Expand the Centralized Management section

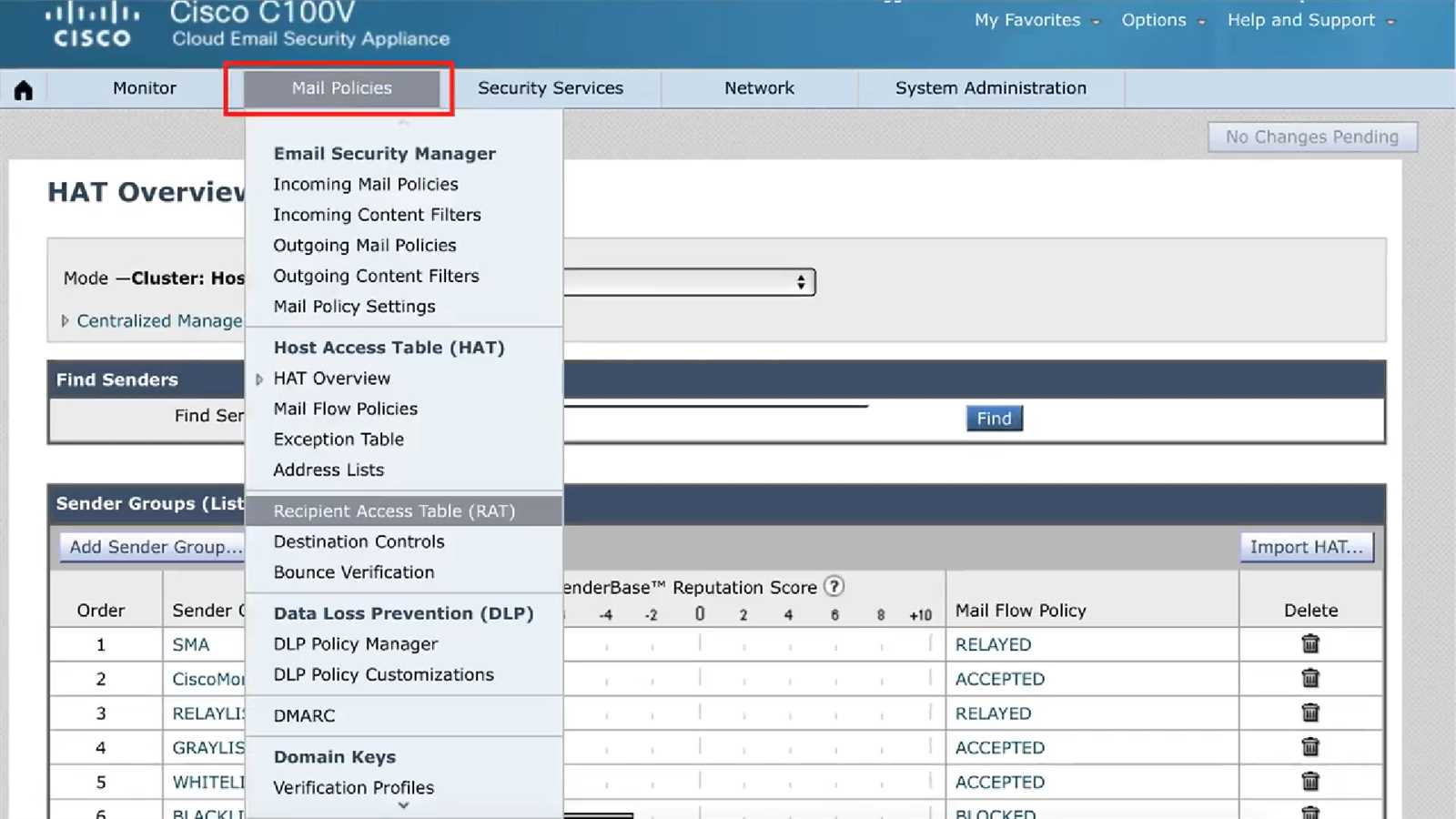coord(65,320)
